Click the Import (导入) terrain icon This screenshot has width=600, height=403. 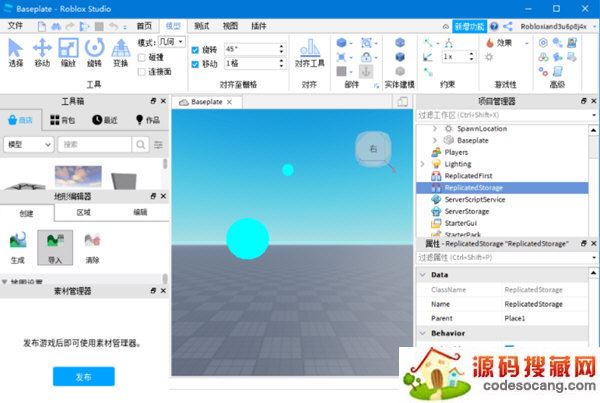[x=55, y=247]
